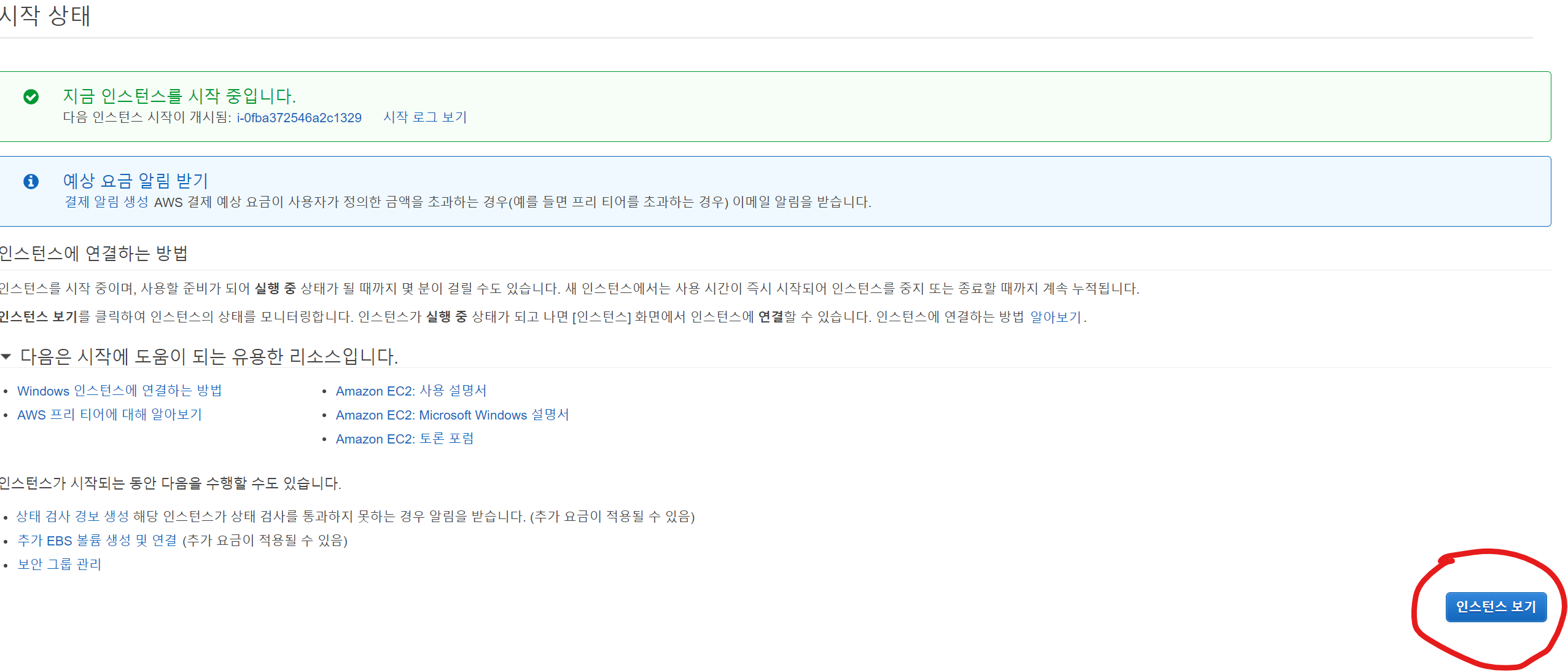Click the 인스턴스 보기 button
Image resolution: width=1568 pixels, height=672 pixels.
1496,607
